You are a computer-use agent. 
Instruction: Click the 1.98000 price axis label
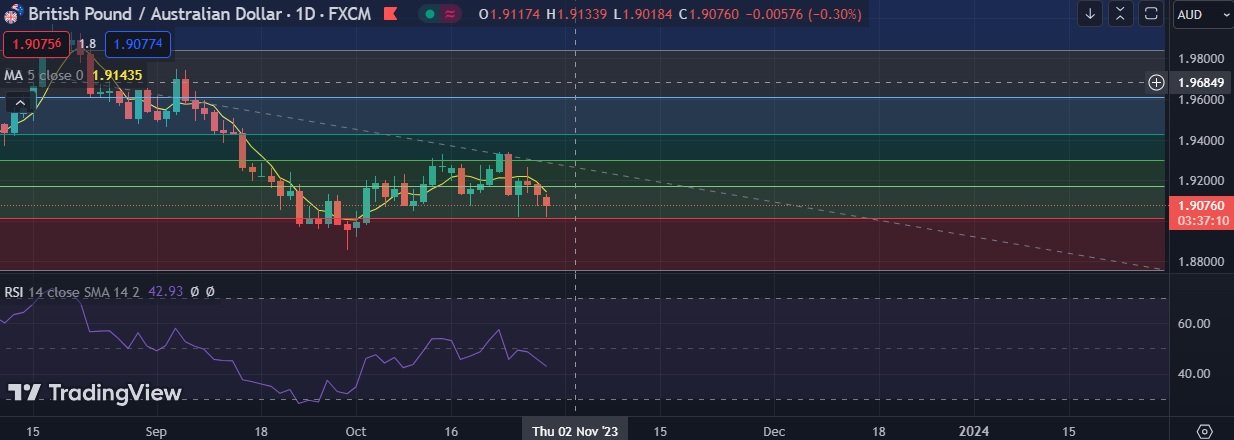(x=1201, y=59)
